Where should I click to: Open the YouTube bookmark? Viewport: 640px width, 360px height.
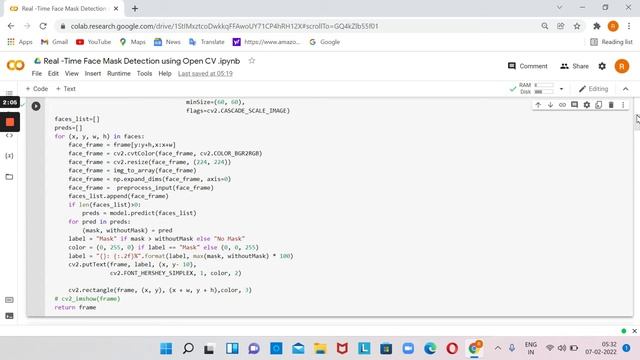93,42
